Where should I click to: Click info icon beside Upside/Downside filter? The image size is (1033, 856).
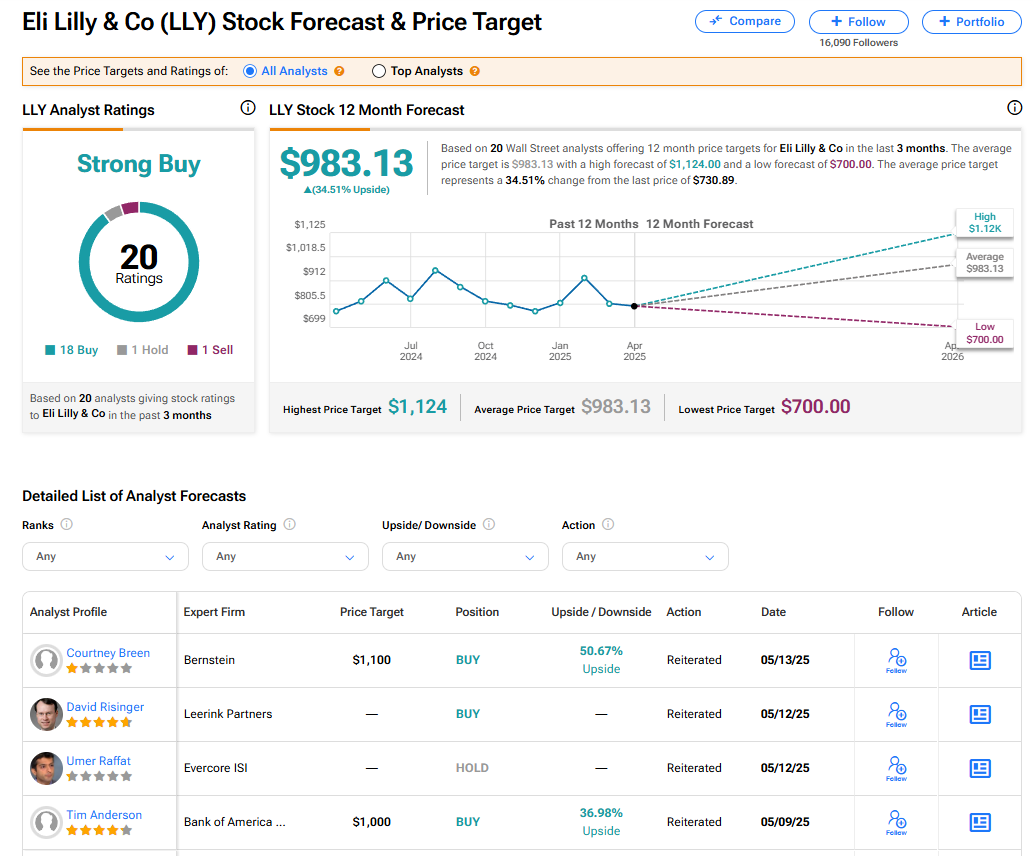(489, 524)
